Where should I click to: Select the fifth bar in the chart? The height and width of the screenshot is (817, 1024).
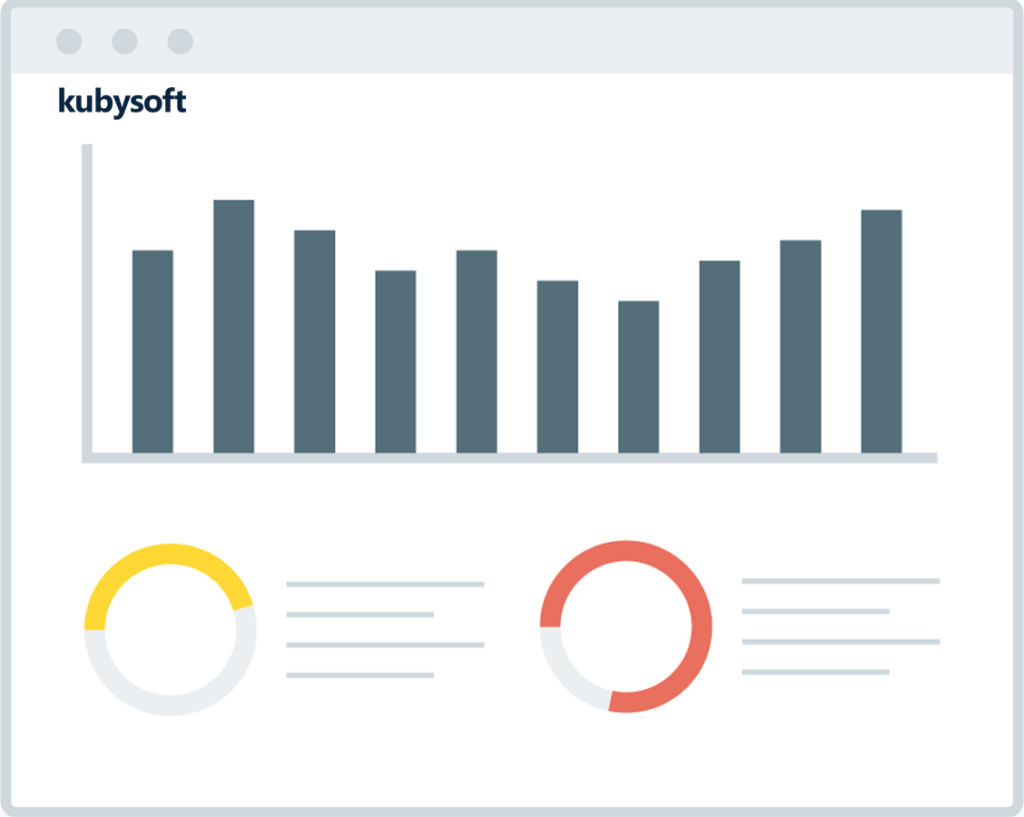point(476,351)
